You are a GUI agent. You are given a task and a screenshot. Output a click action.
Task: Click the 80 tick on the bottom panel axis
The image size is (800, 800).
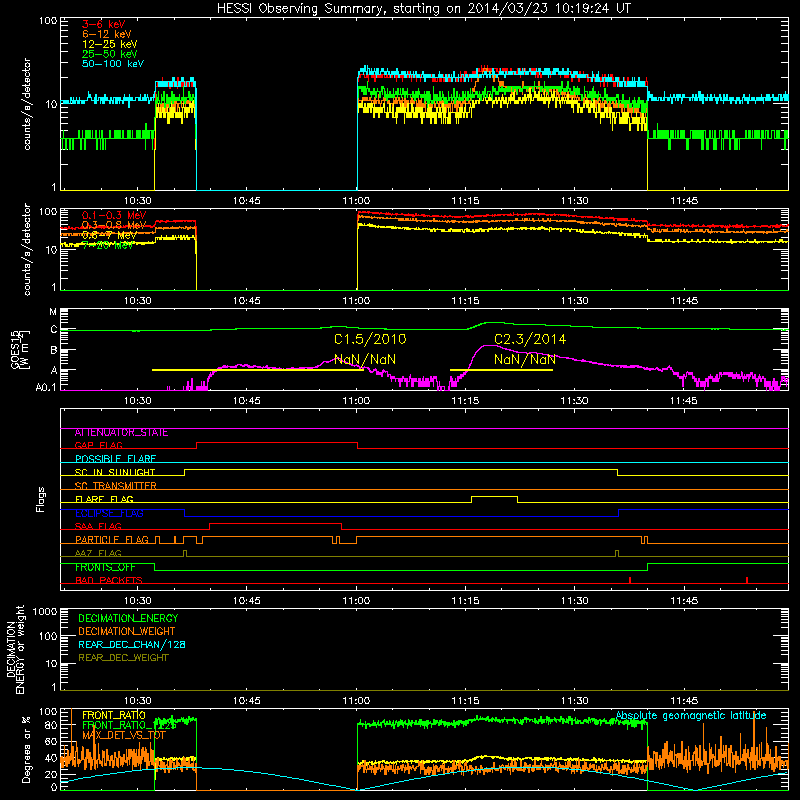(51, 725)
